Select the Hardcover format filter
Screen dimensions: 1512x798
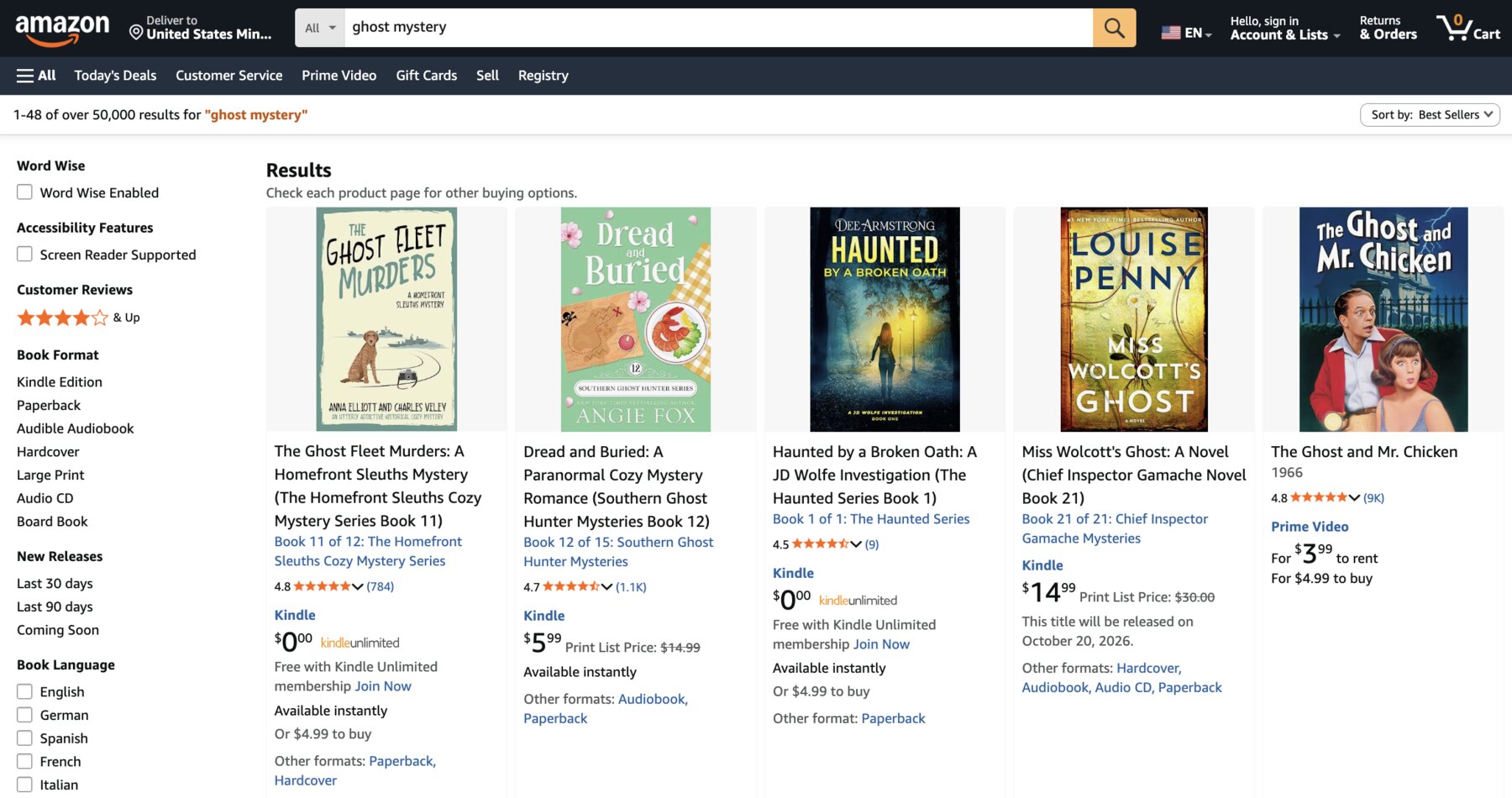click(x=48, y=452)
